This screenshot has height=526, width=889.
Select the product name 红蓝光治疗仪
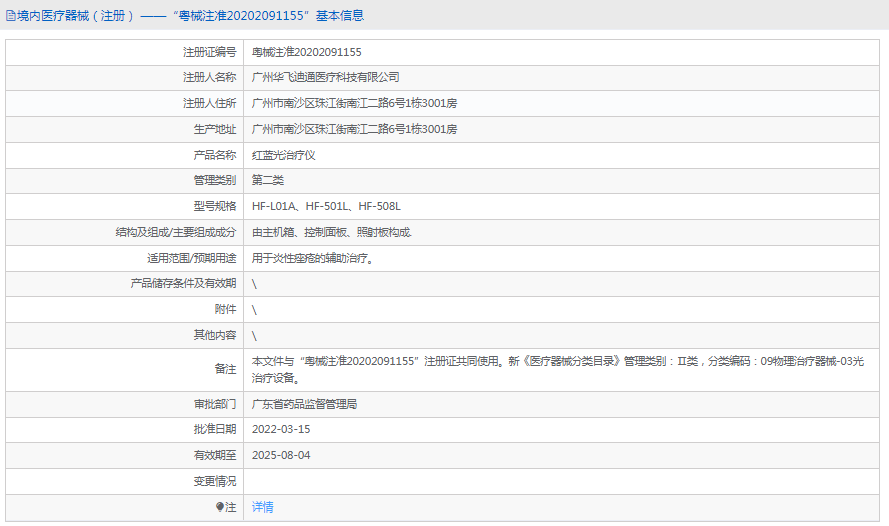[283, 155]
